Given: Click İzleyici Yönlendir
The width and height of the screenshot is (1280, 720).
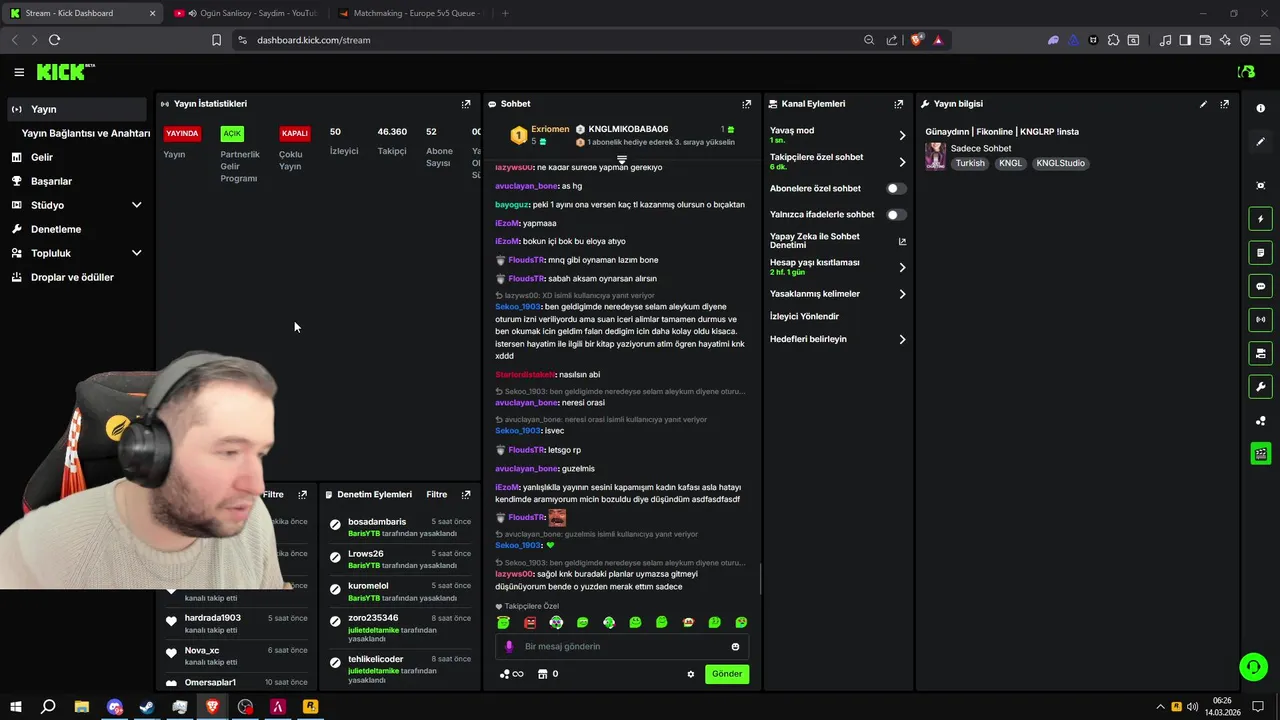Looking at the screenshot, I should coord(804,316).
